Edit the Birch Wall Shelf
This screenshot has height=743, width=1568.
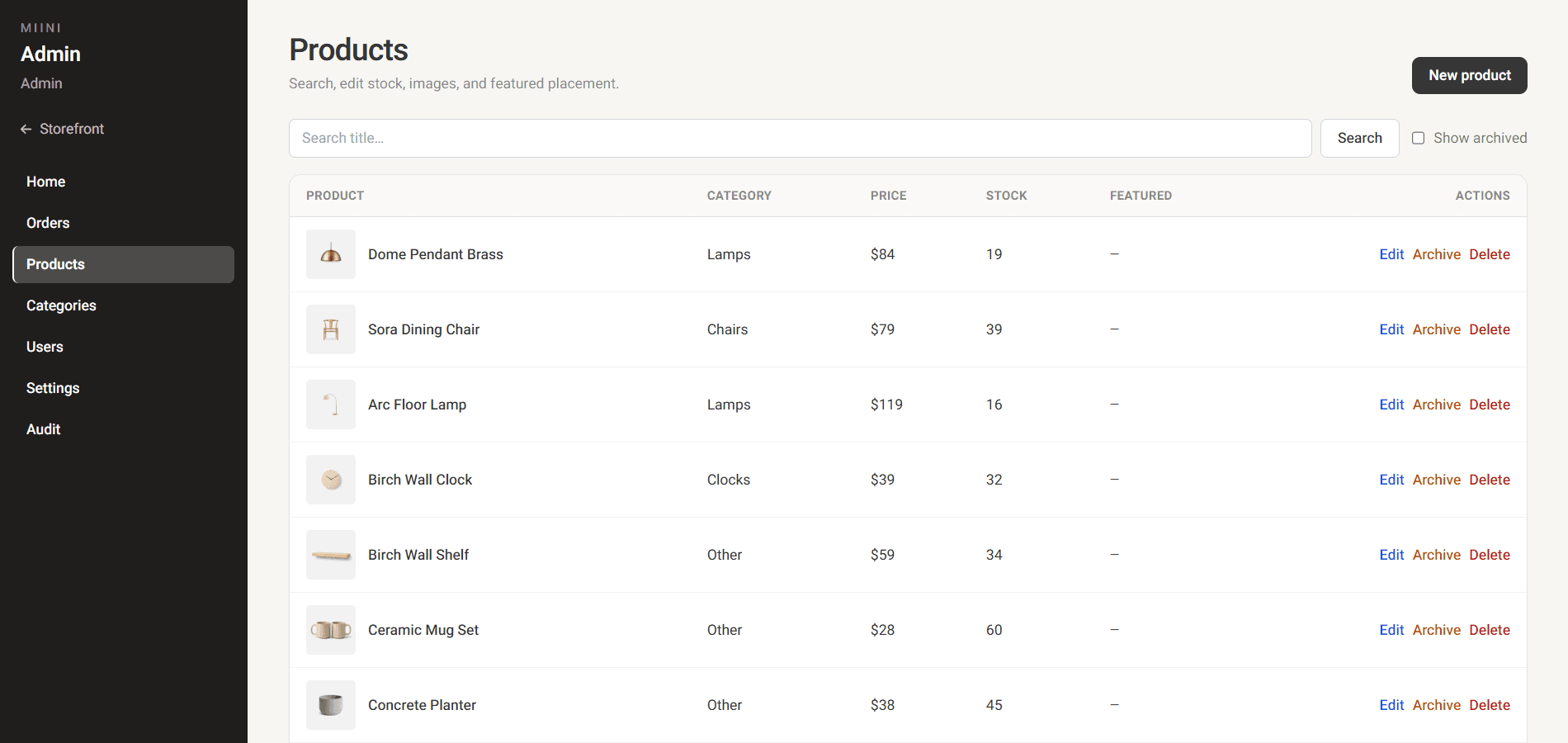point(1391,555)
